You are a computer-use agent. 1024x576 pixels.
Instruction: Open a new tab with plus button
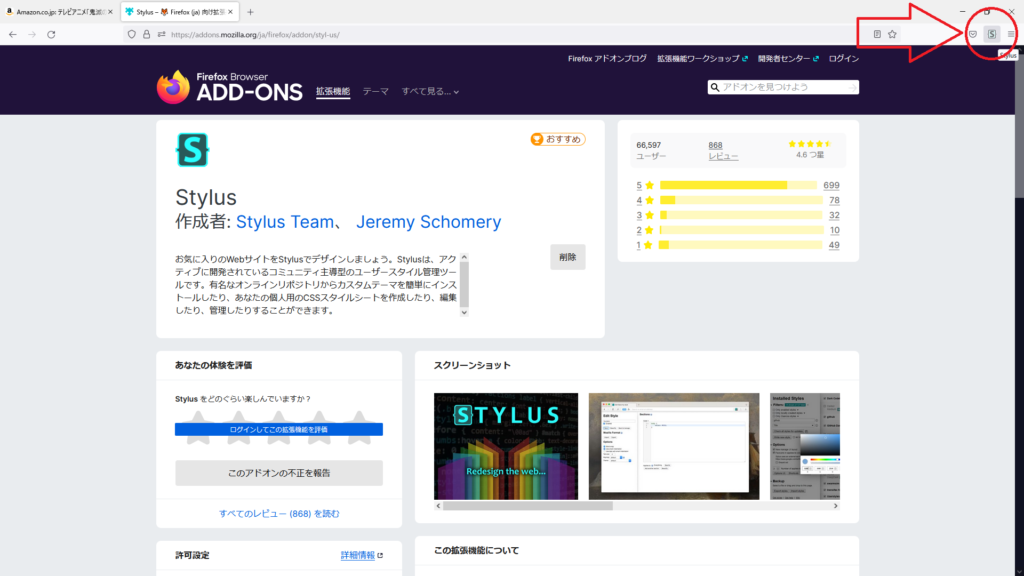click(x=250, y=11)
